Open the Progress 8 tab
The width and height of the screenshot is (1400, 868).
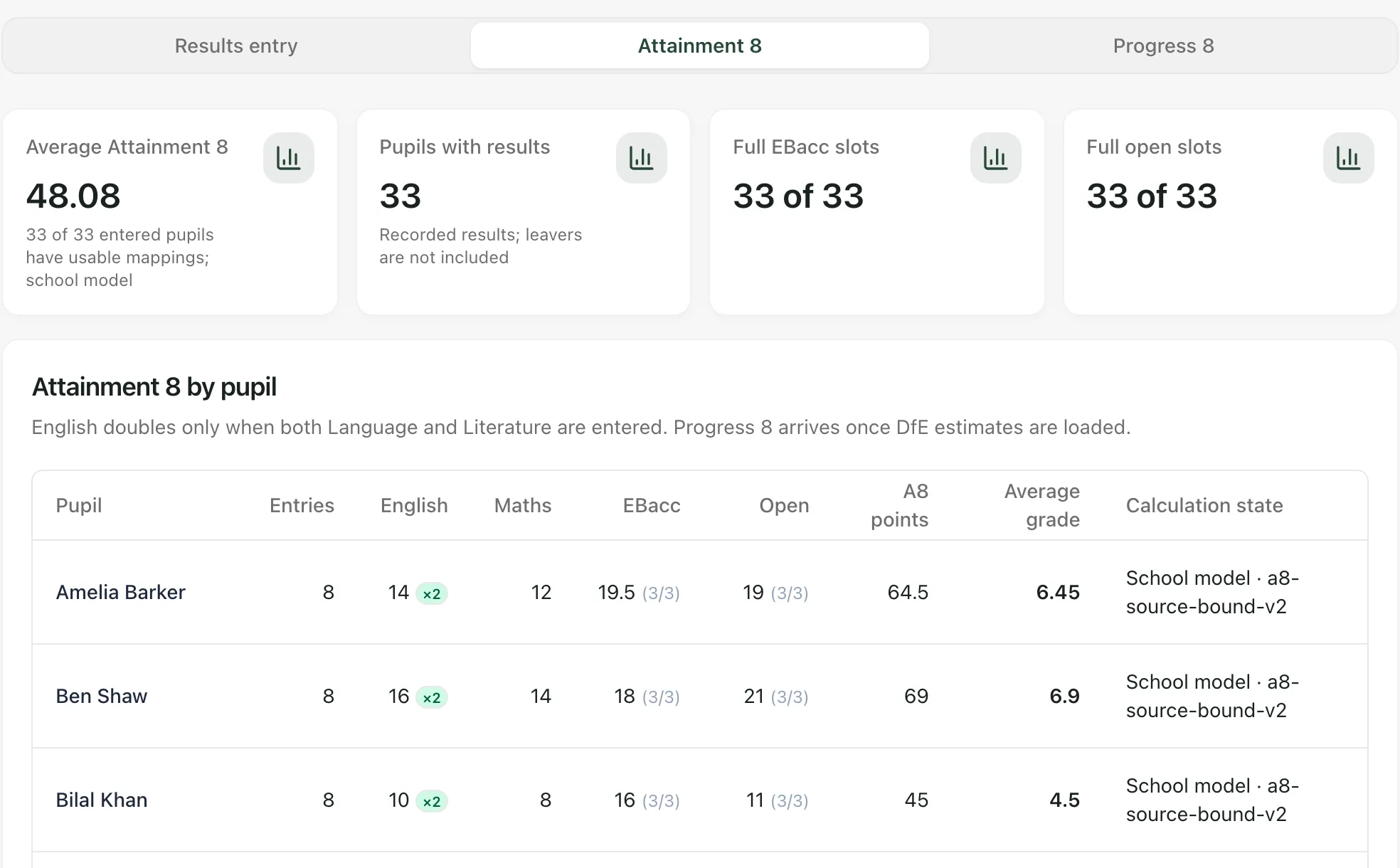(1163, 46)
